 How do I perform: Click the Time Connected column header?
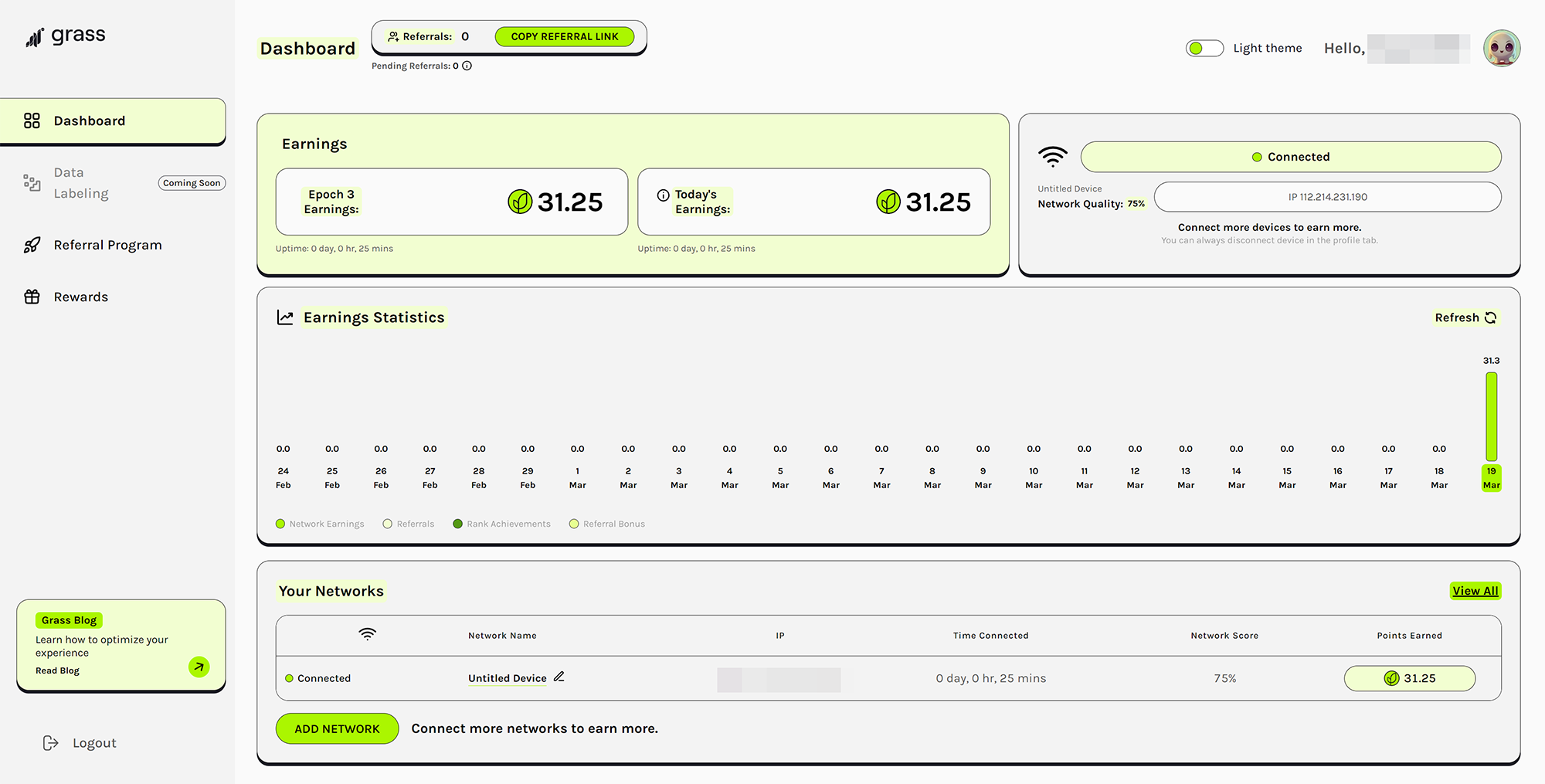(990, 636)
